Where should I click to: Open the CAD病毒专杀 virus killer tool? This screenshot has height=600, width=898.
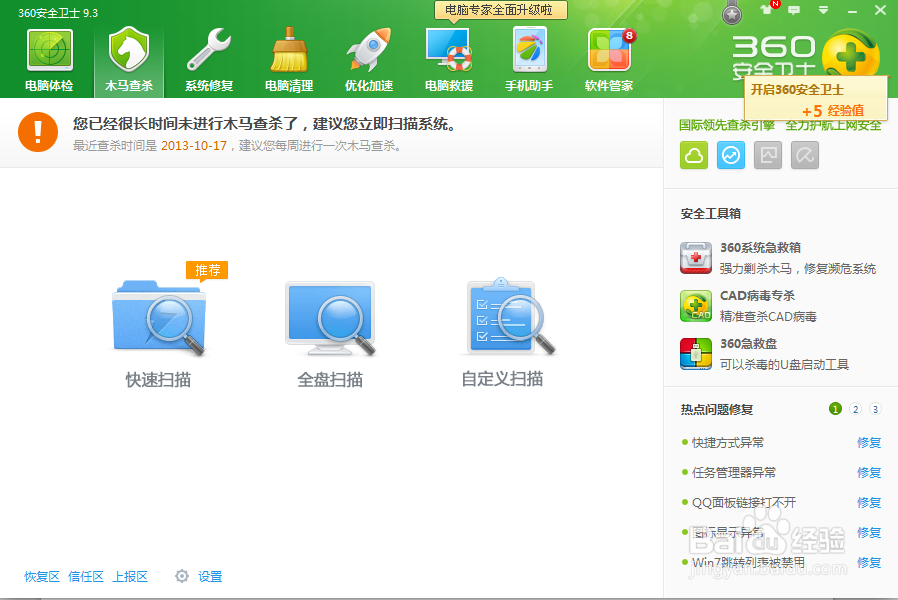[695, 306]
